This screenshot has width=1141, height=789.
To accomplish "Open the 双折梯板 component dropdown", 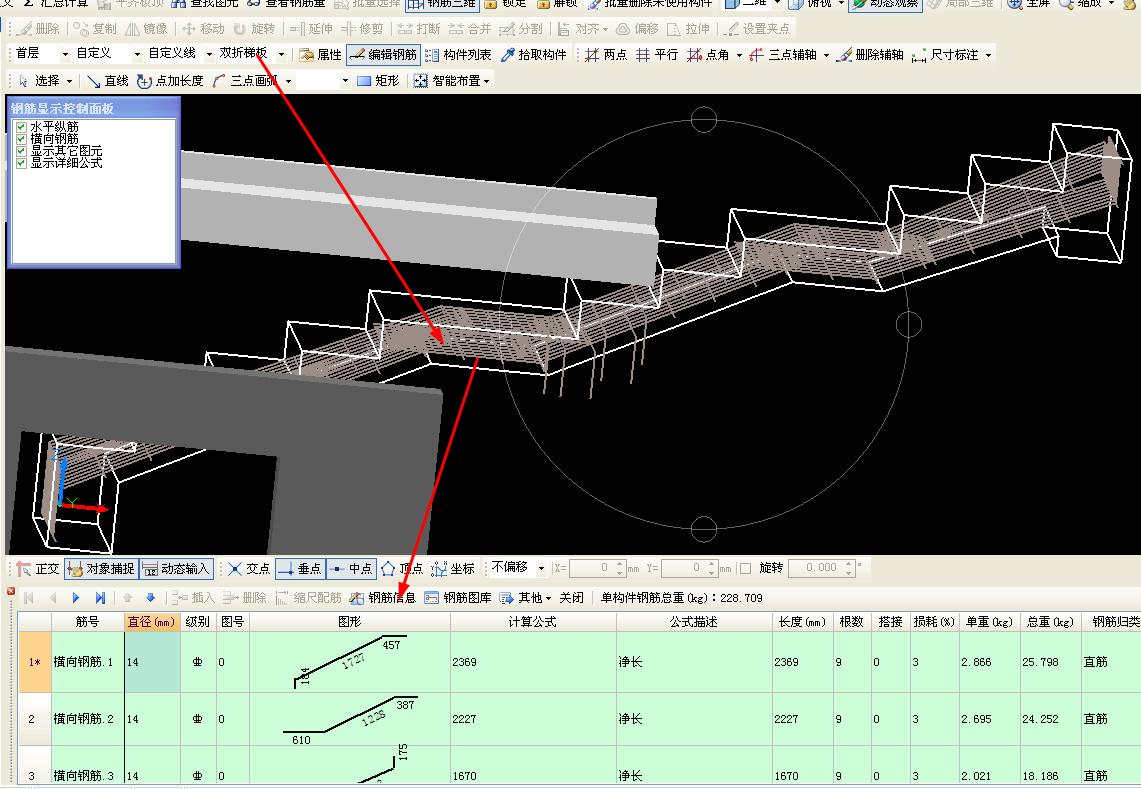I will tap(282, 55).
